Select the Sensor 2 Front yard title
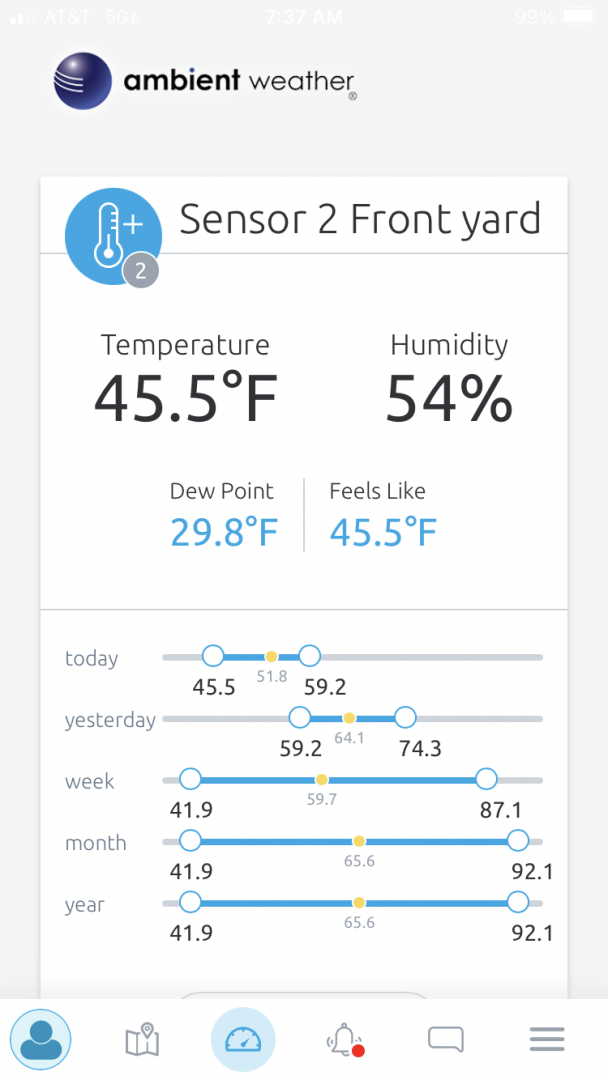Viewport: 608px width, 1080px height. coord(360,219)
